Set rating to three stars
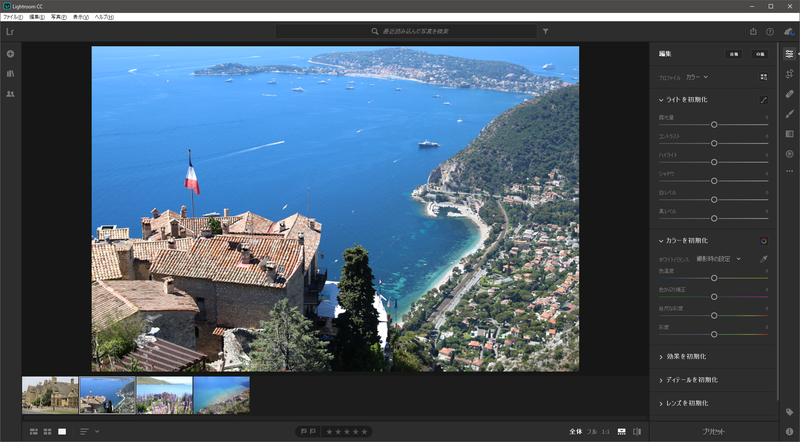Screen dimensions: 800x442 [x=347, y=432]
